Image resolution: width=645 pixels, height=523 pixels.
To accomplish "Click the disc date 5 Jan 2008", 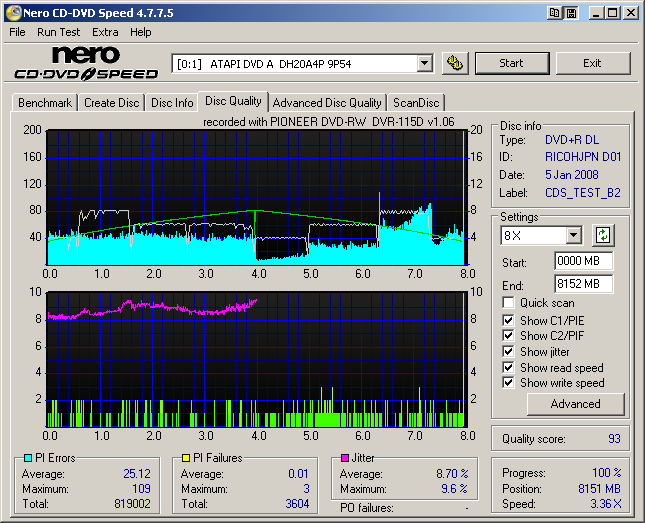I will coord(572,175).
